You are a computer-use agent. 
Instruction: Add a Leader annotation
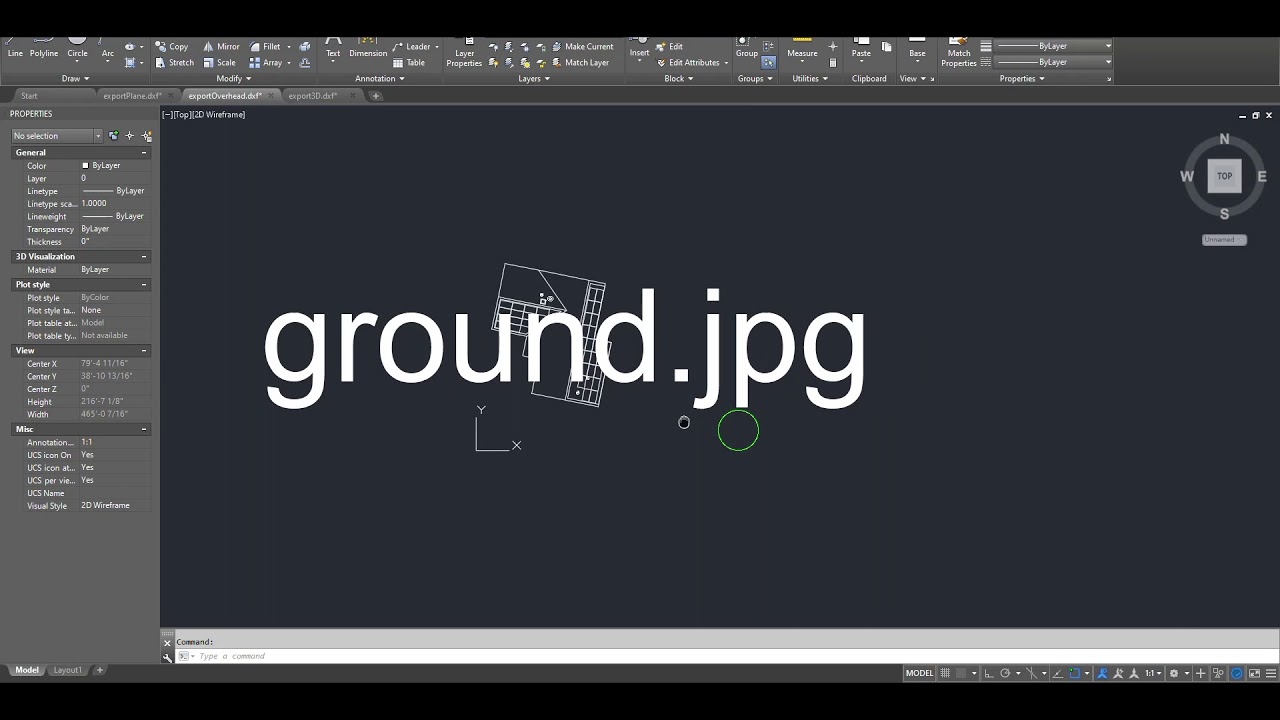coord(411,46)
